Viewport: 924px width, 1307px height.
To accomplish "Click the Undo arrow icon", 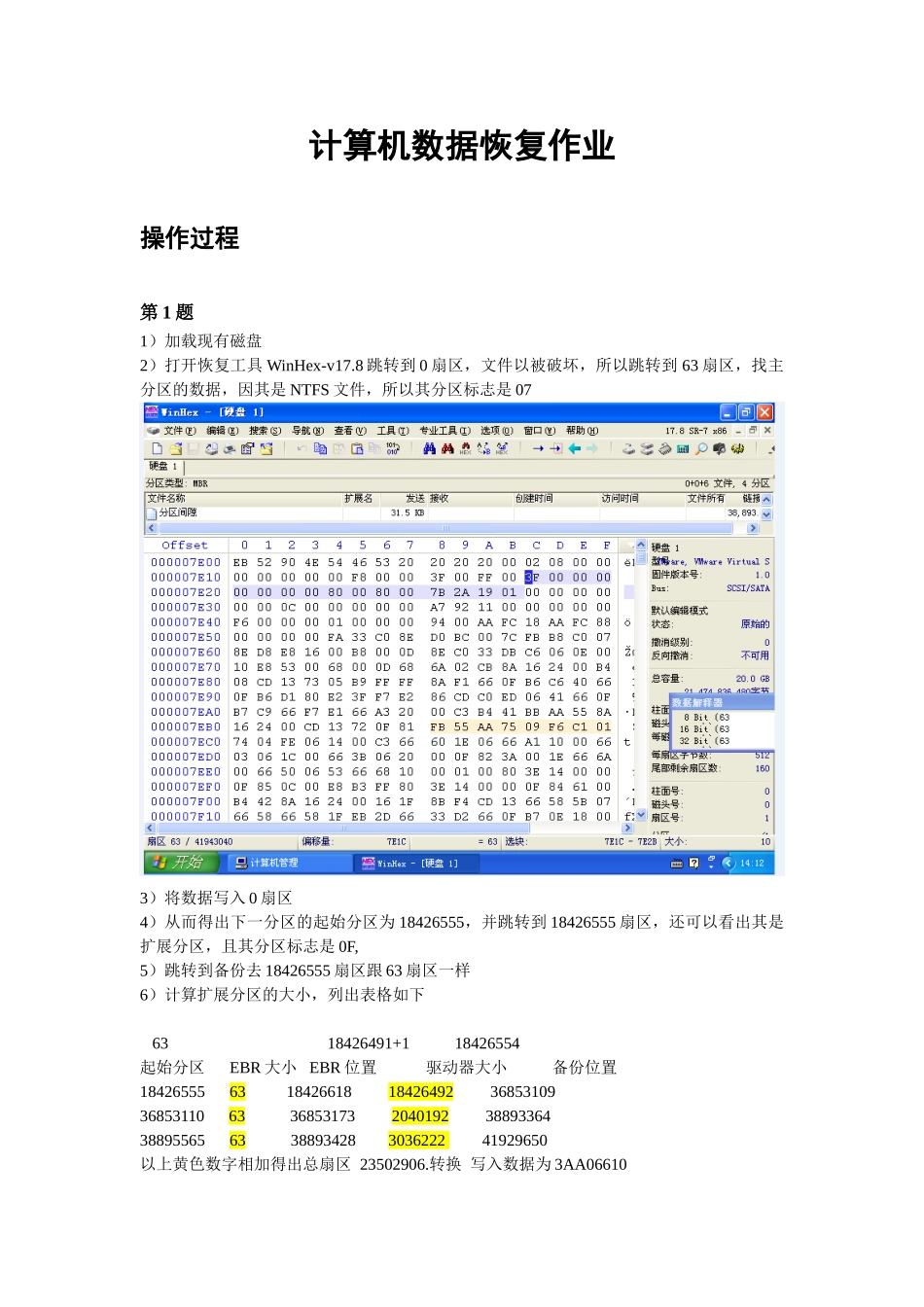I will pyautogui.click(x=302, y=448).
